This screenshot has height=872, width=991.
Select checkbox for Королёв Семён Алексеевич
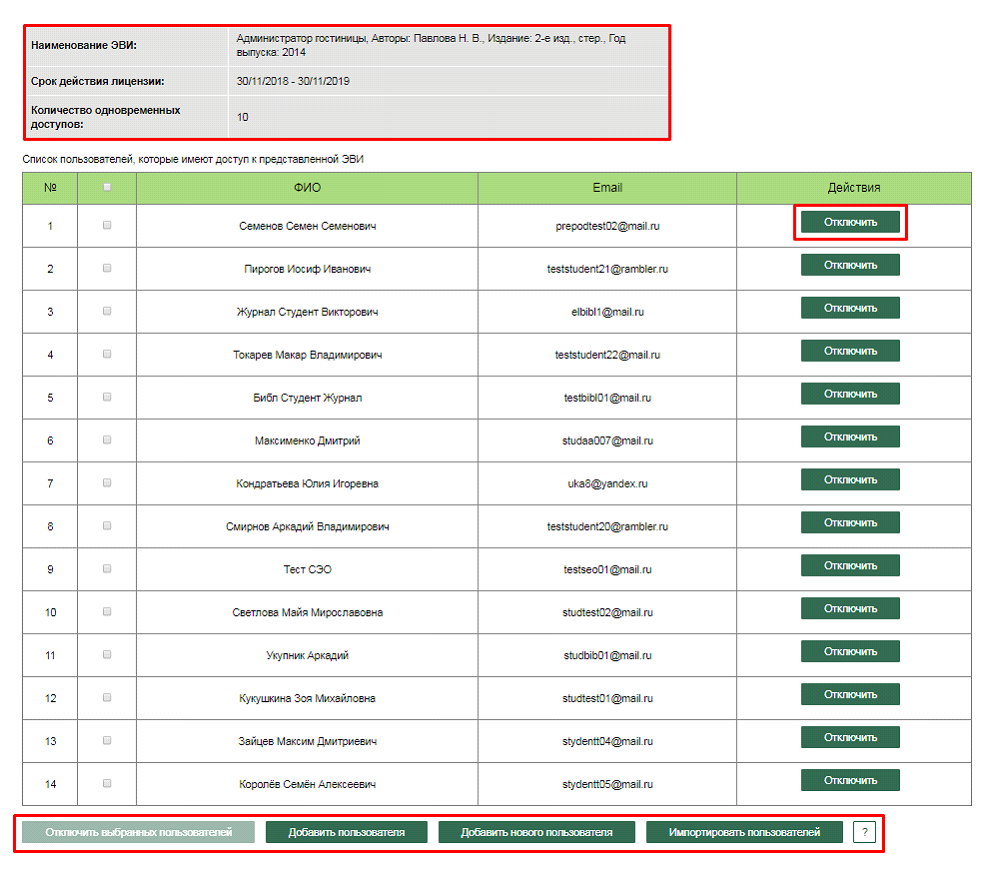coord(107,784)
